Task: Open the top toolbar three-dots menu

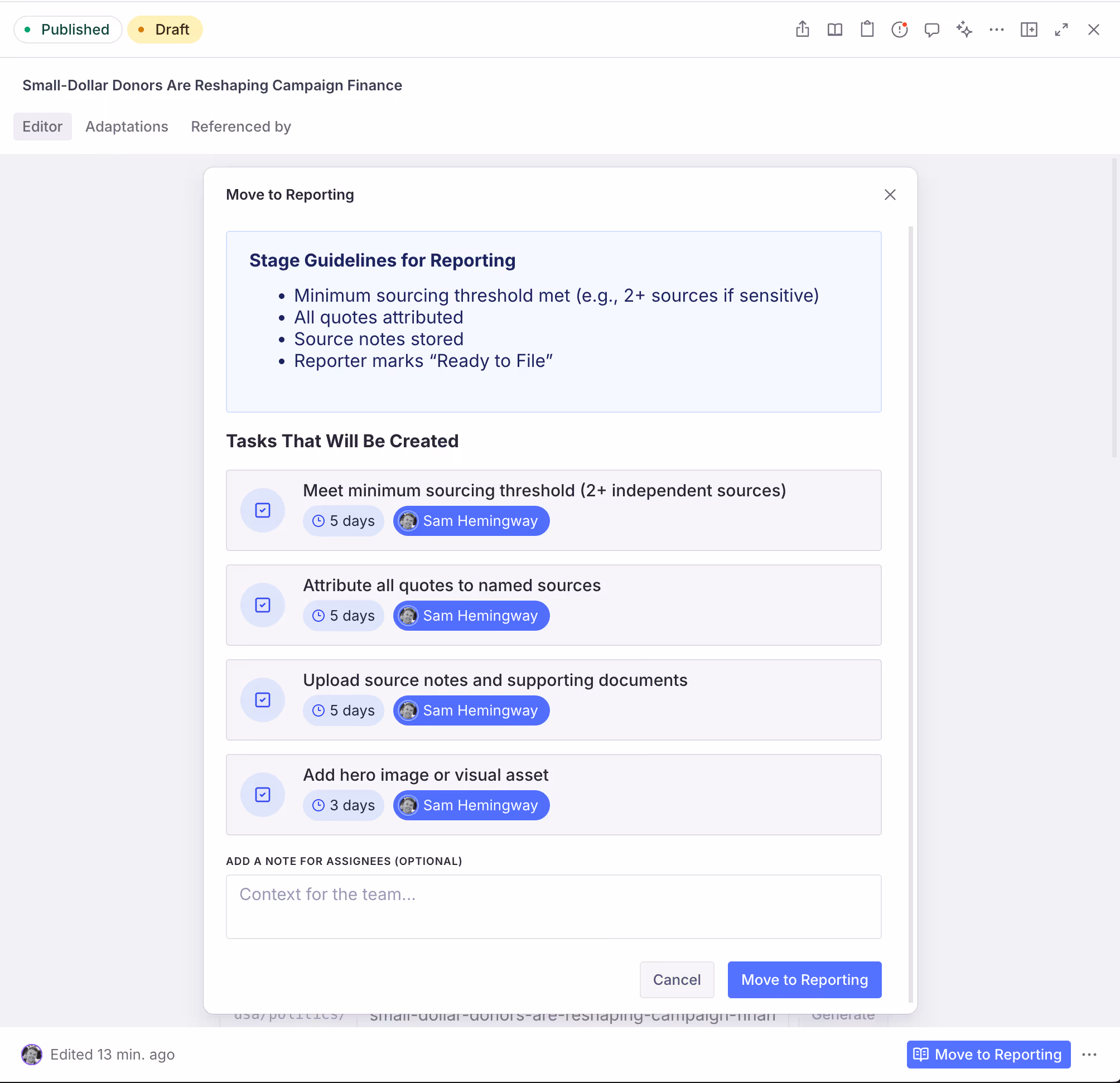Action: point(996,30)
